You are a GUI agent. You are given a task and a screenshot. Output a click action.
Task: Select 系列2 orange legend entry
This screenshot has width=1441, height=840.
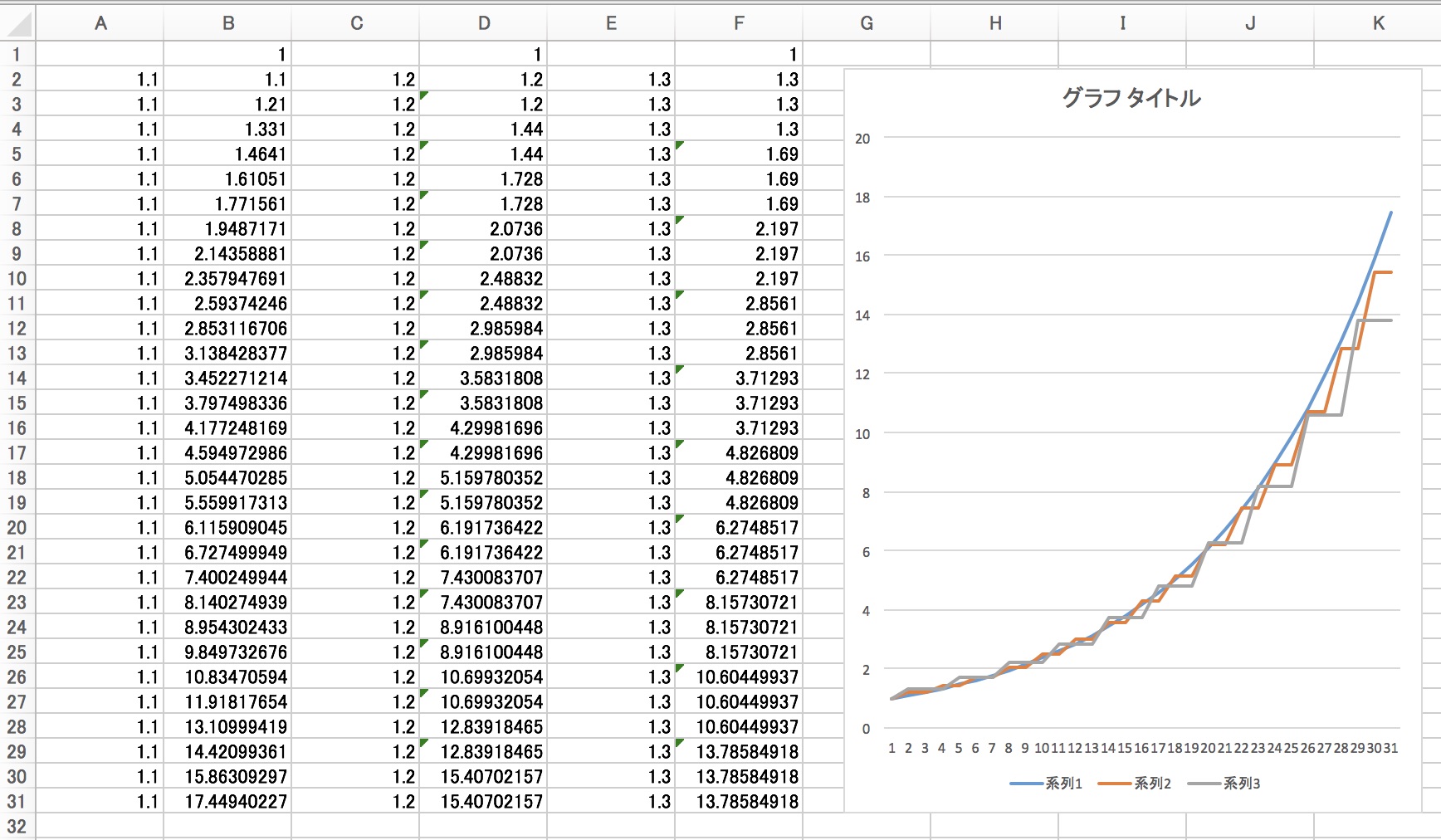click(1136, 784)
